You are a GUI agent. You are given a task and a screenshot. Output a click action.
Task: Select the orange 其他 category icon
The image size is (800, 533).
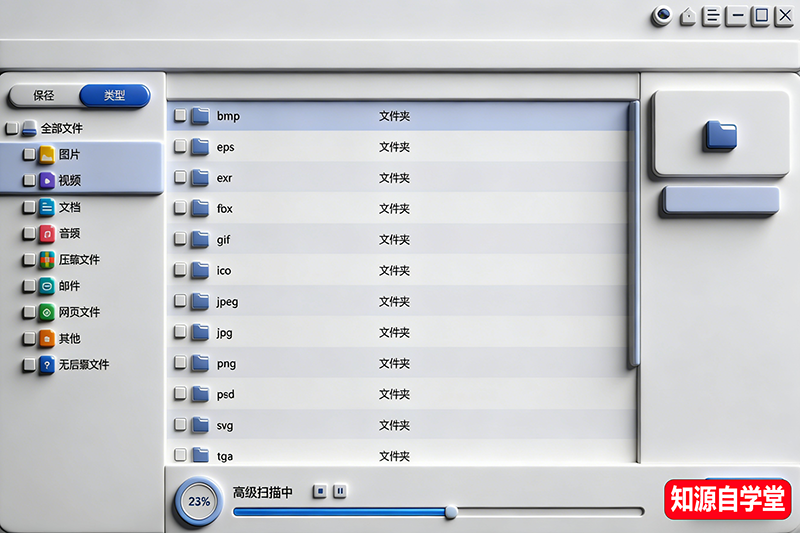(47, 339)
